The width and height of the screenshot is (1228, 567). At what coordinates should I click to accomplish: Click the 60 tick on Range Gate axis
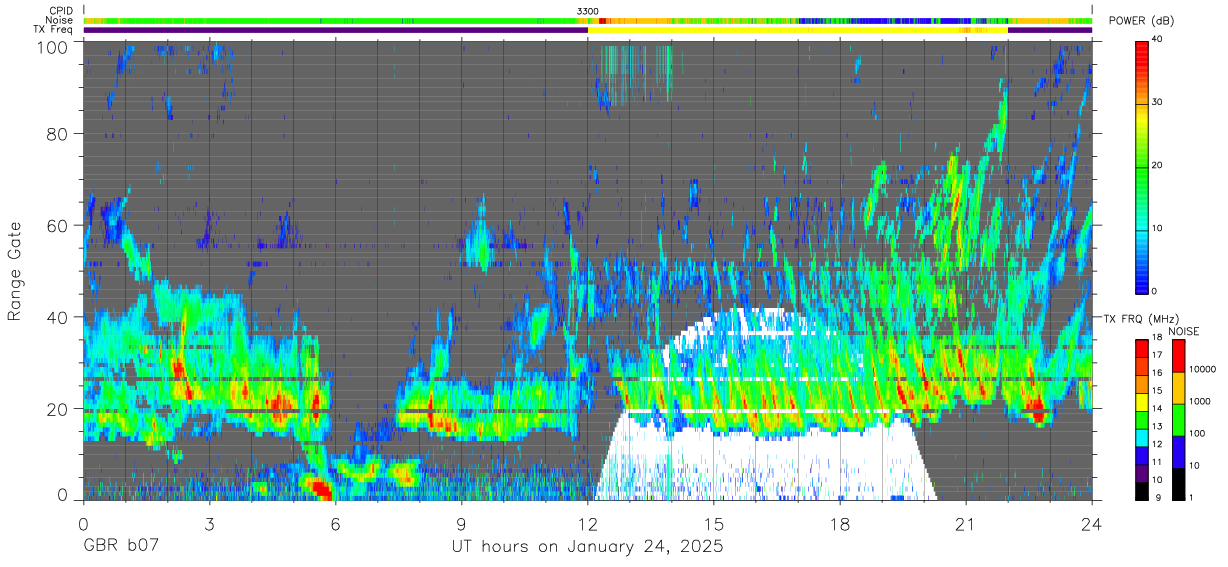[x=58, y=226]
